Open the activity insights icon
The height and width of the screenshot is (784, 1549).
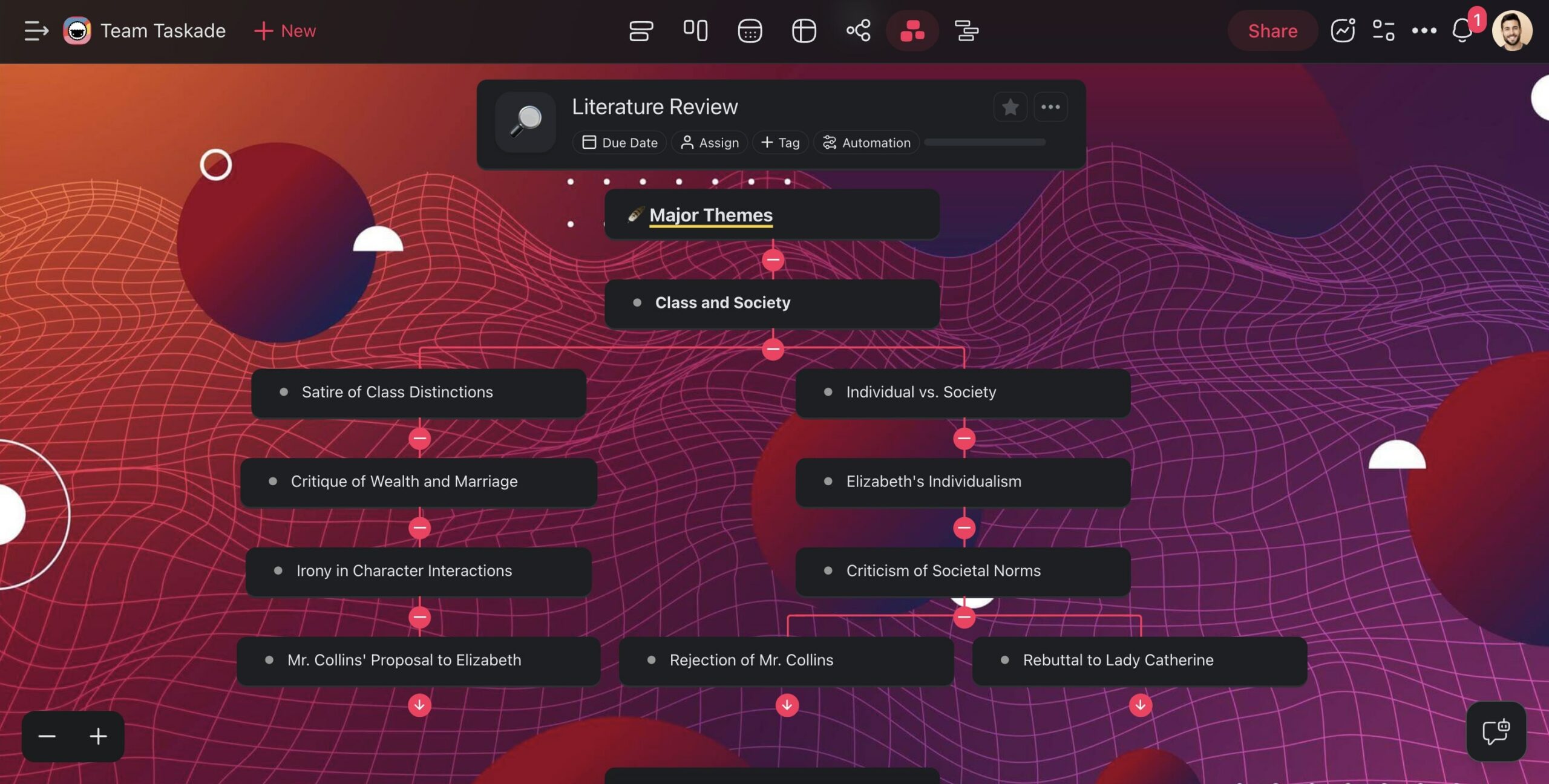click(x=1343, y=30)
